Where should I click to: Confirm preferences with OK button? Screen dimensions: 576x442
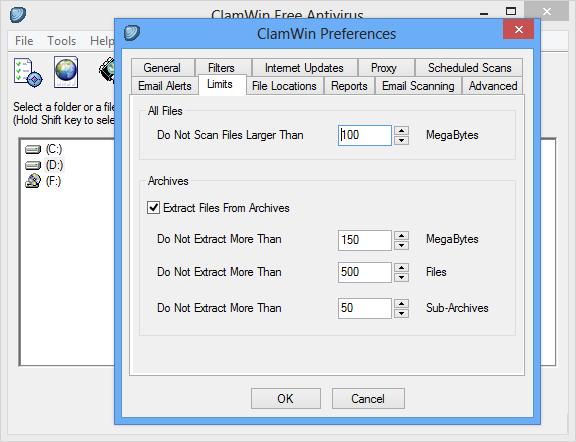pyautogui.click(x=286, y=398)
